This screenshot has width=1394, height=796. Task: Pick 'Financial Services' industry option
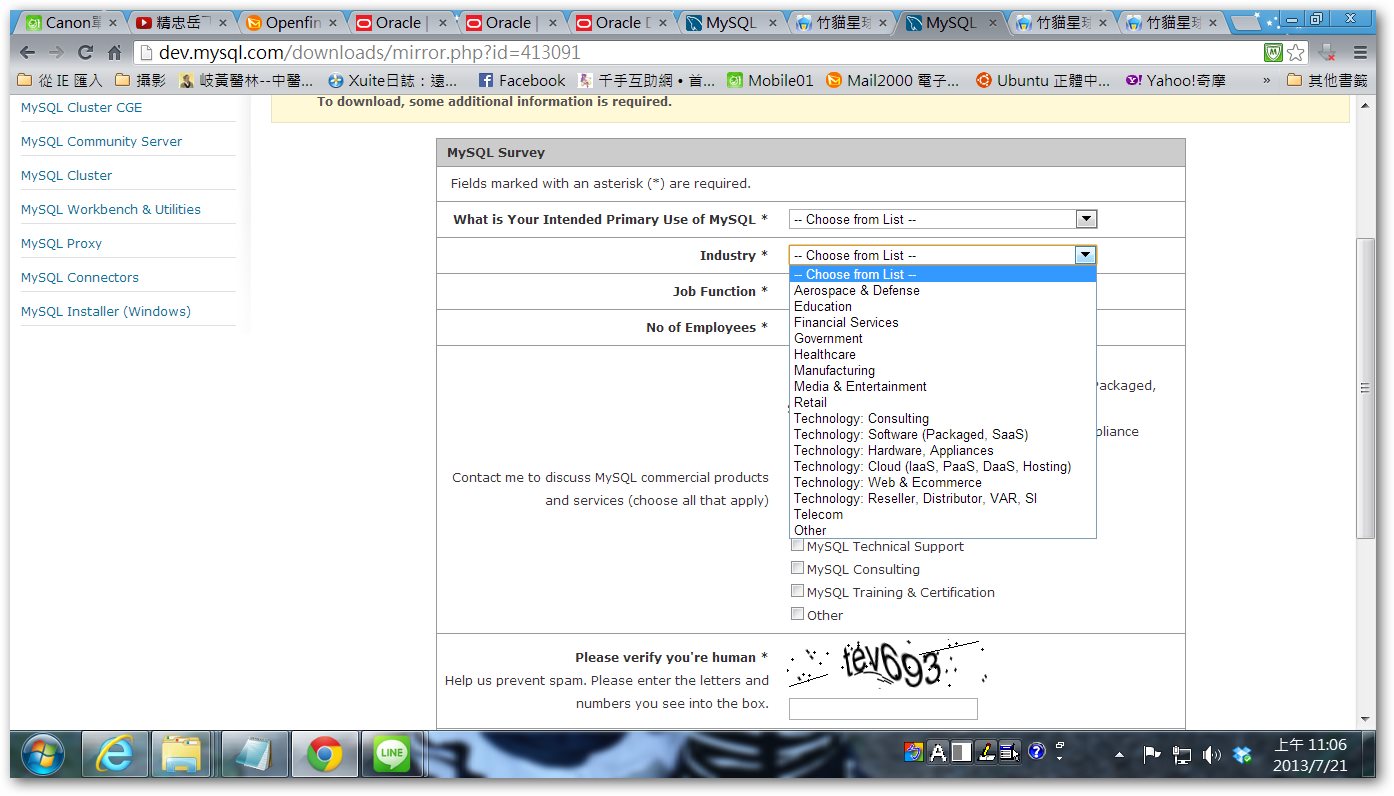pos(943,322)
